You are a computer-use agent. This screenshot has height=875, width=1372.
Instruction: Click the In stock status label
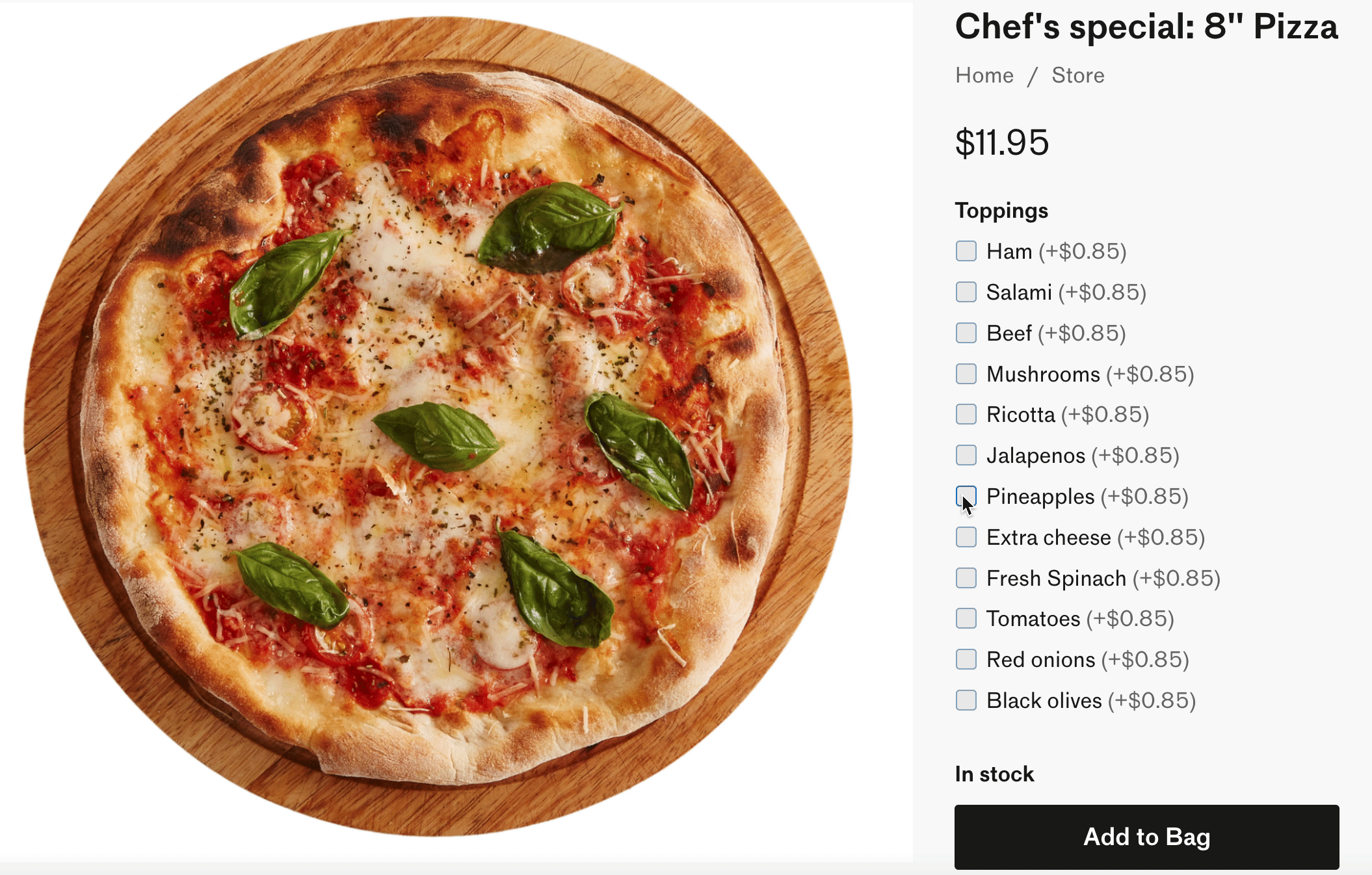(994, 774)
